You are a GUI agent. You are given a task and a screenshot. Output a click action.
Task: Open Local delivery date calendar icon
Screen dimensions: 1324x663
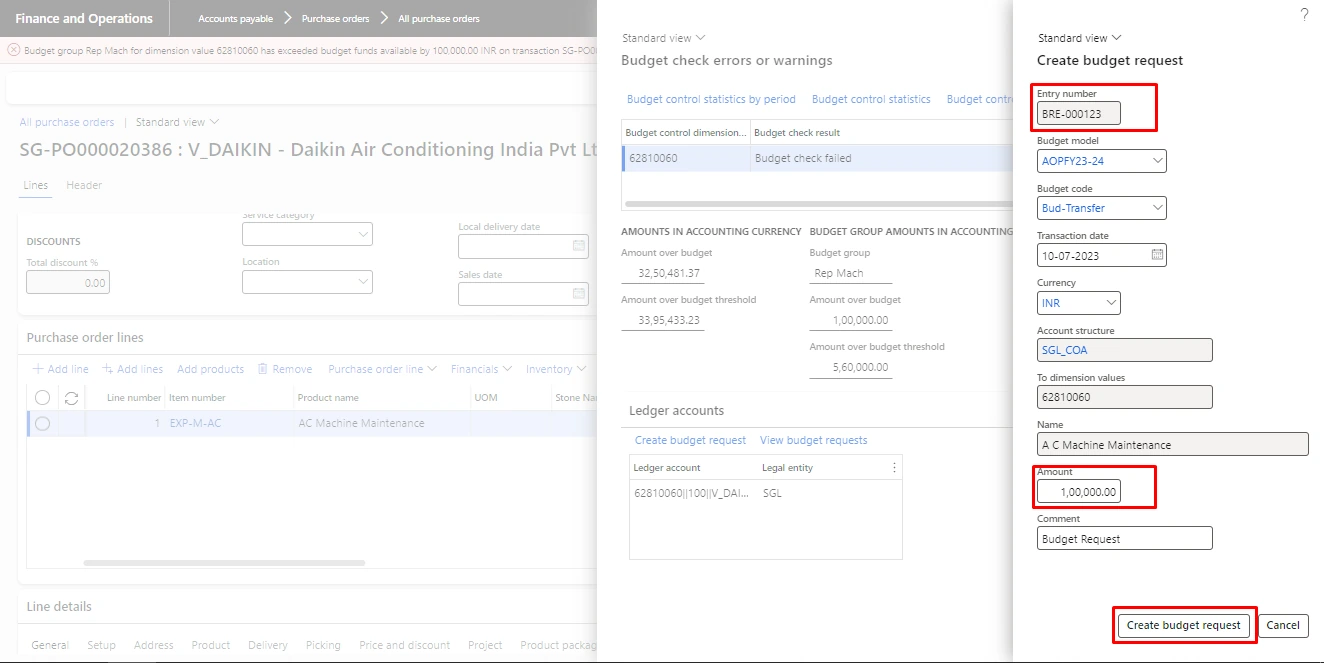(578, 246)
